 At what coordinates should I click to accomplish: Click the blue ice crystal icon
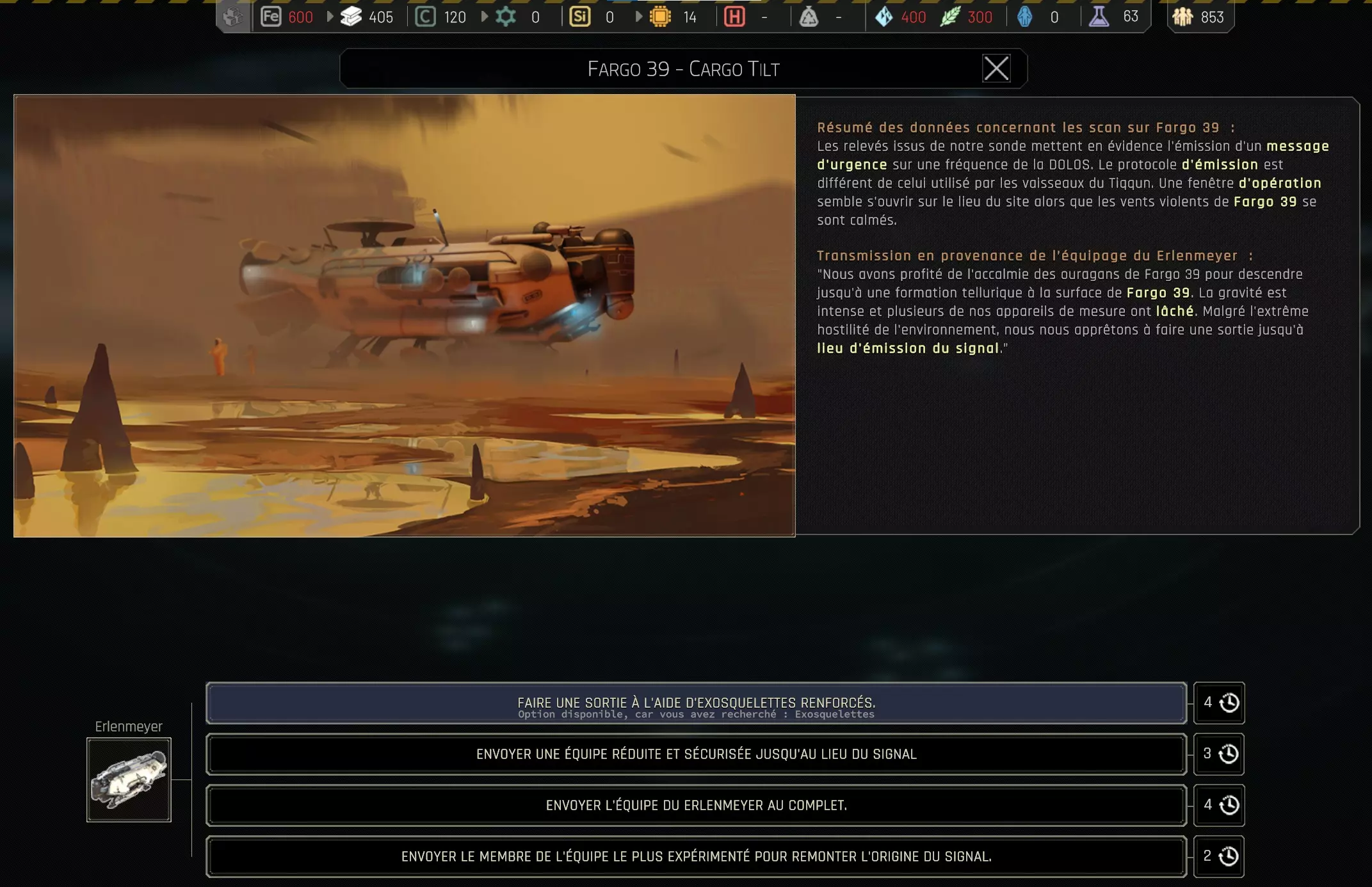pyautogui.click(x=884, y=17)
